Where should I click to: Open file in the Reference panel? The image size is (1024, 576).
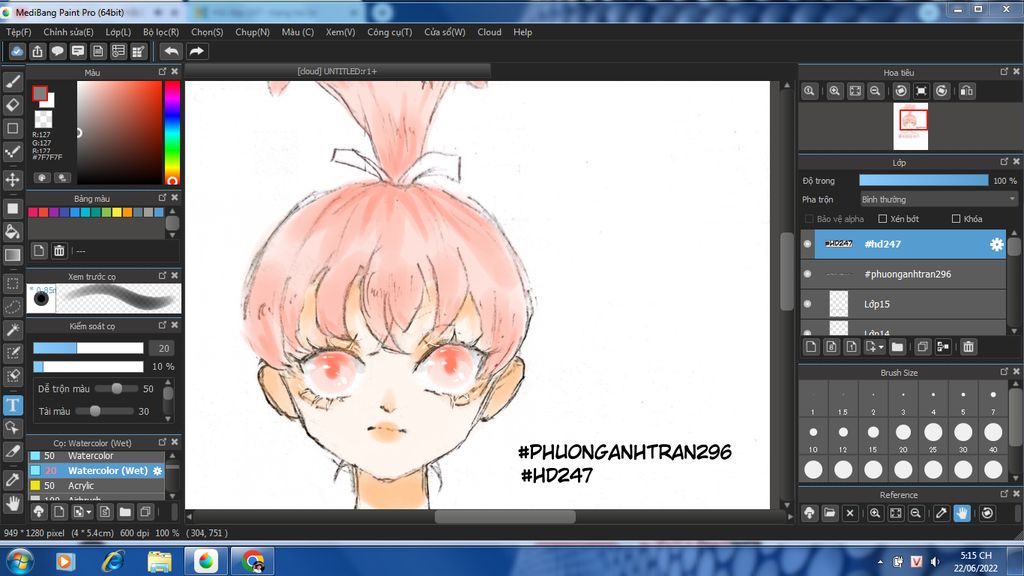point(829,513)
